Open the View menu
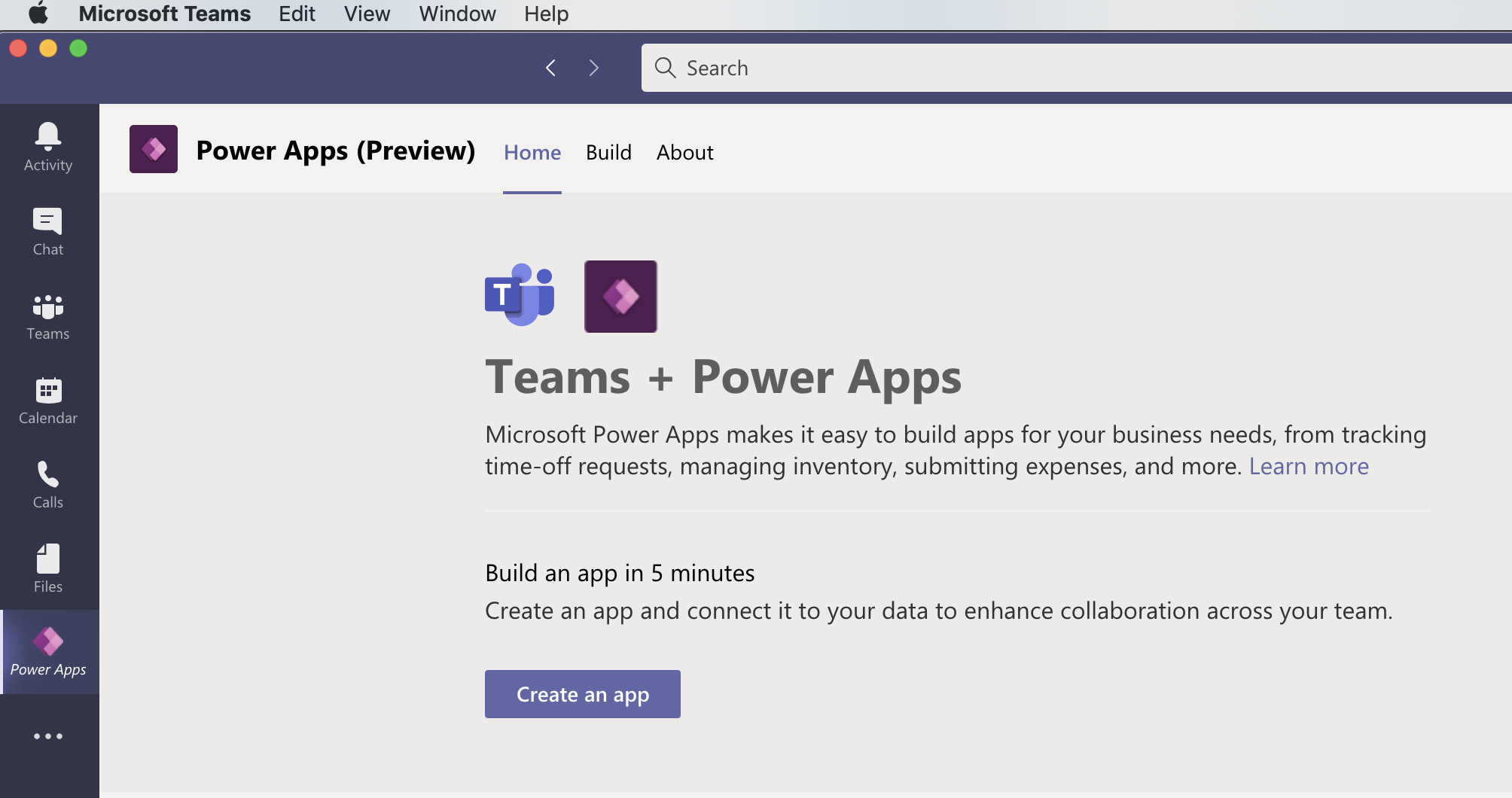The width and height of the screenshot is (1512, 798). pyautogui.click(x=367, y=14)
